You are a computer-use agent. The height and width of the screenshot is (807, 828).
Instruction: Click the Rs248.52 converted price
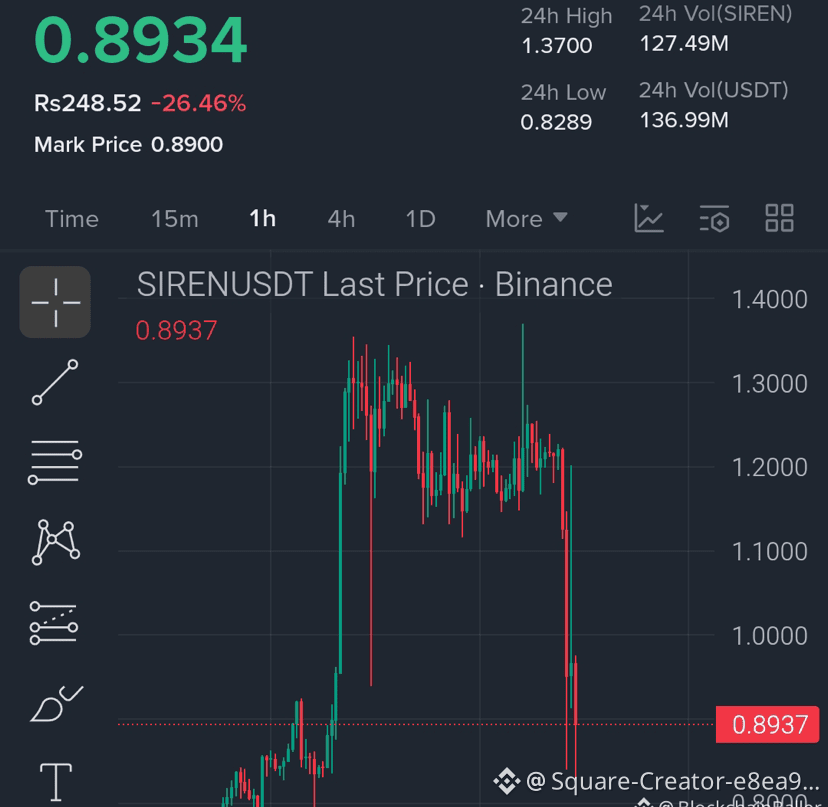88,104
